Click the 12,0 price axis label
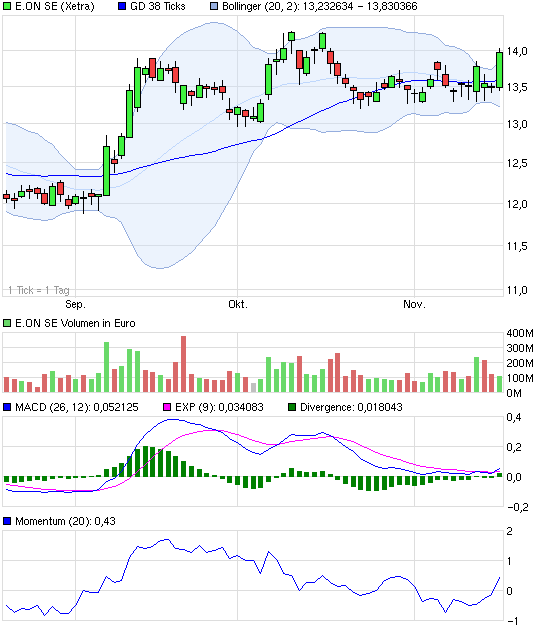Image resolution: width=545 pixels, height=629 pixels. [x=517, y=204]
